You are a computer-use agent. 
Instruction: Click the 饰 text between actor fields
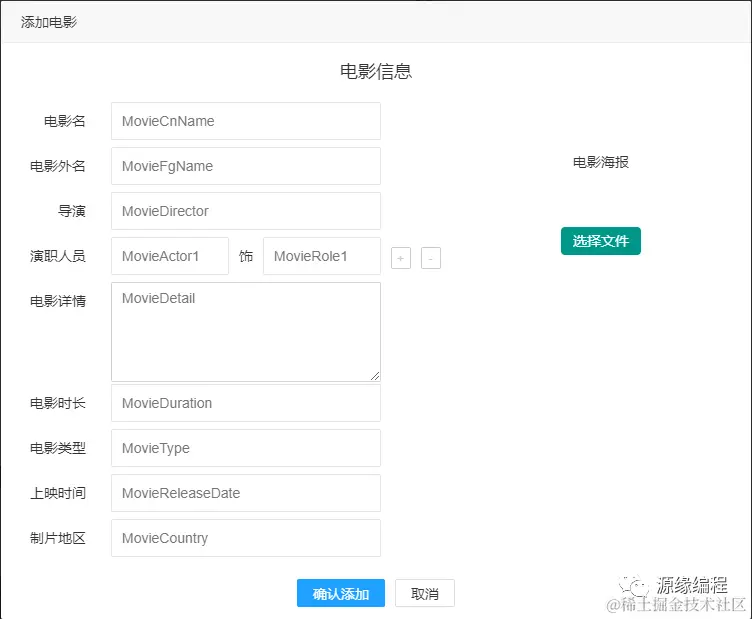click(246, 256)
